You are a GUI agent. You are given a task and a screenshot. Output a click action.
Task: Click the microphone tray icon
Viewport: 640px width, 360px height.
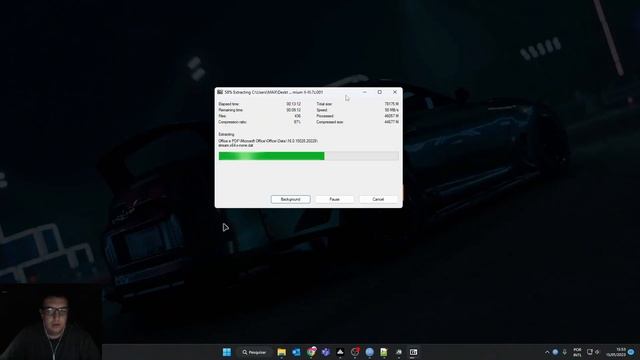pos(564,352)
